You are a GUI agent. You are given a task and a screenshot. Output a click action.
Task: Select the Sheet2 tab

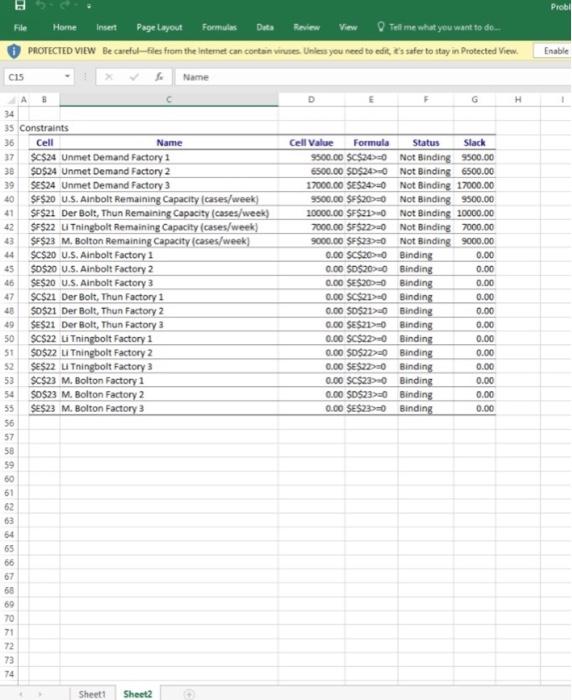tap(138, 694)
